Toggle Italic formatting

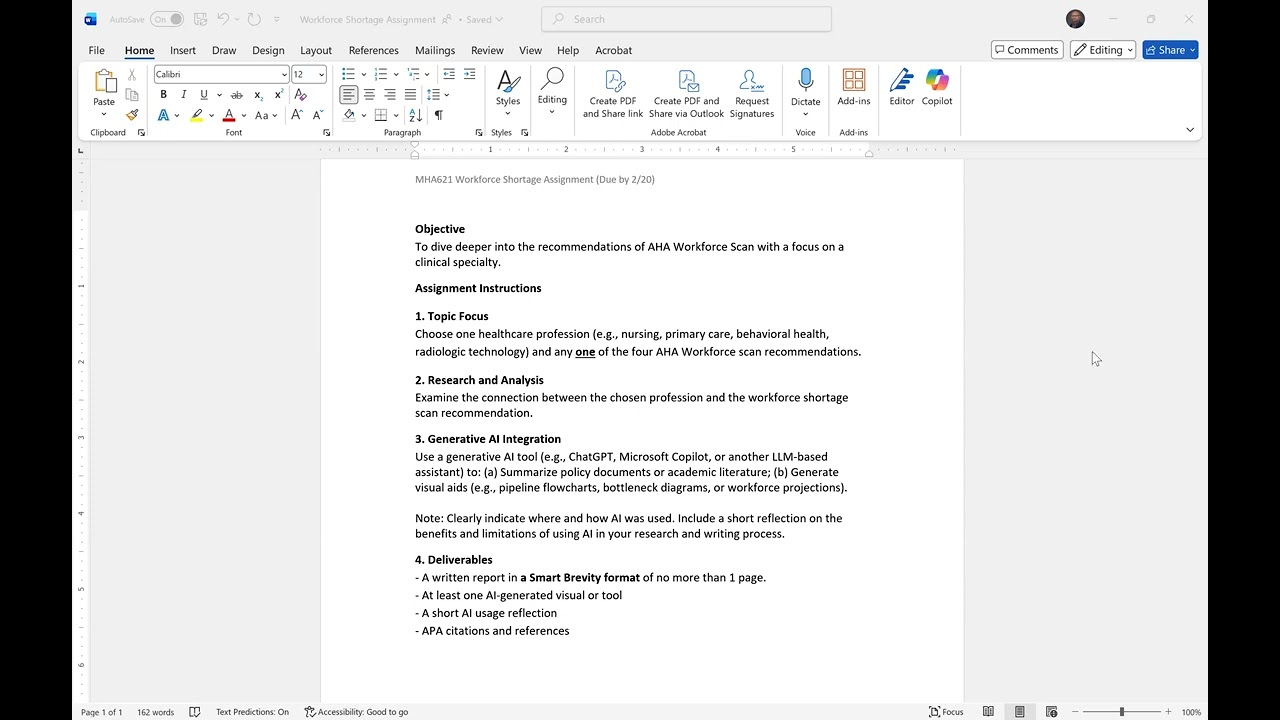183,95
